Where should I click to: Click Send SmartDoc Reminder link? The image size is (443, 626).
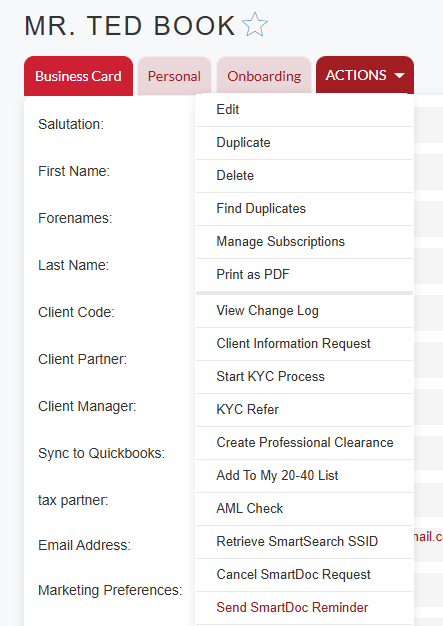coord(292,608)
